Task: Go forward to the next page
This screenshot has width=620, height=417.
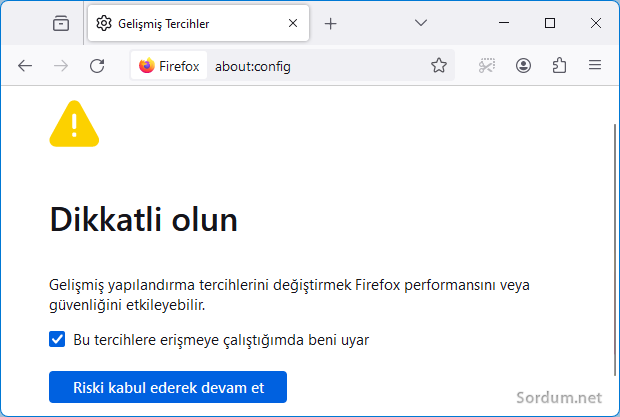Action: 61,66
